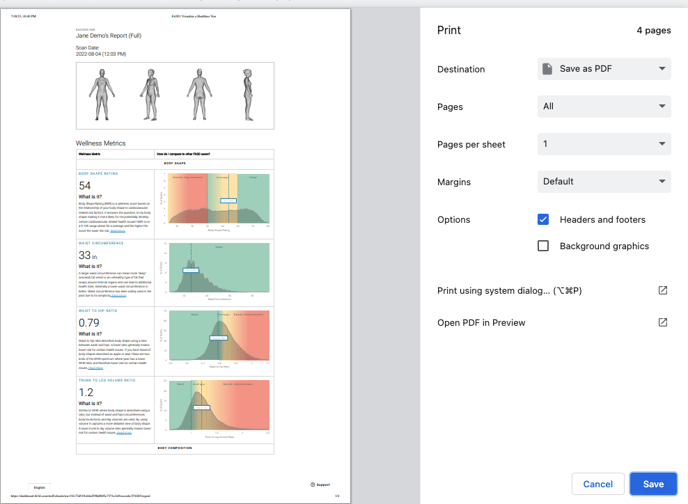The width and height of the screenshot is (688, 504).
Task: Open the external-link icon beside Open PDF in Preview
Action: pos(663,322)
